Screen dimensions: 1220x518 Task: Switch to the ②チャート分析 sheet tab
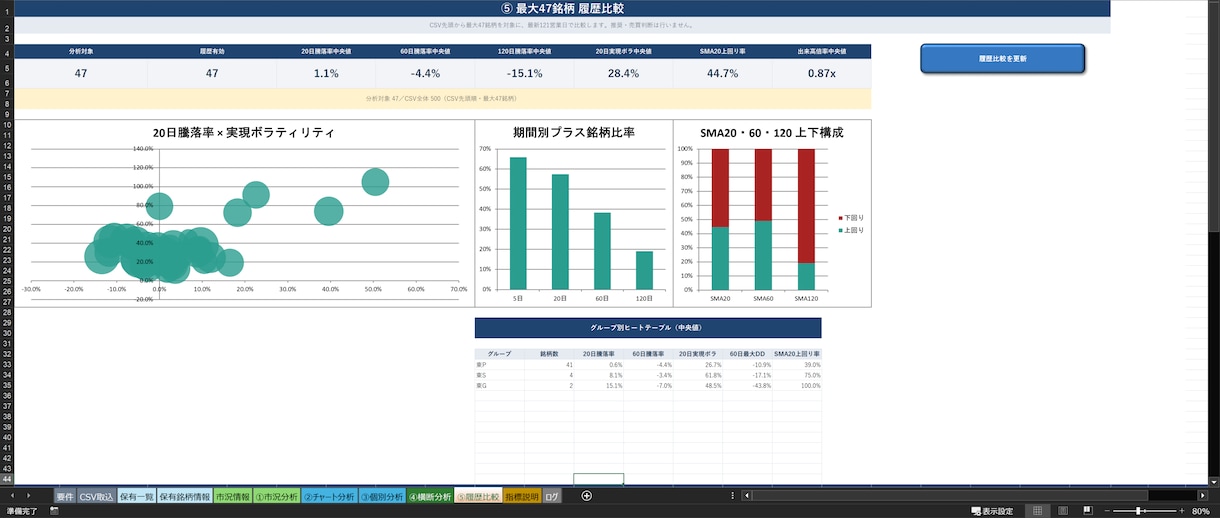[x=329, y=496]
